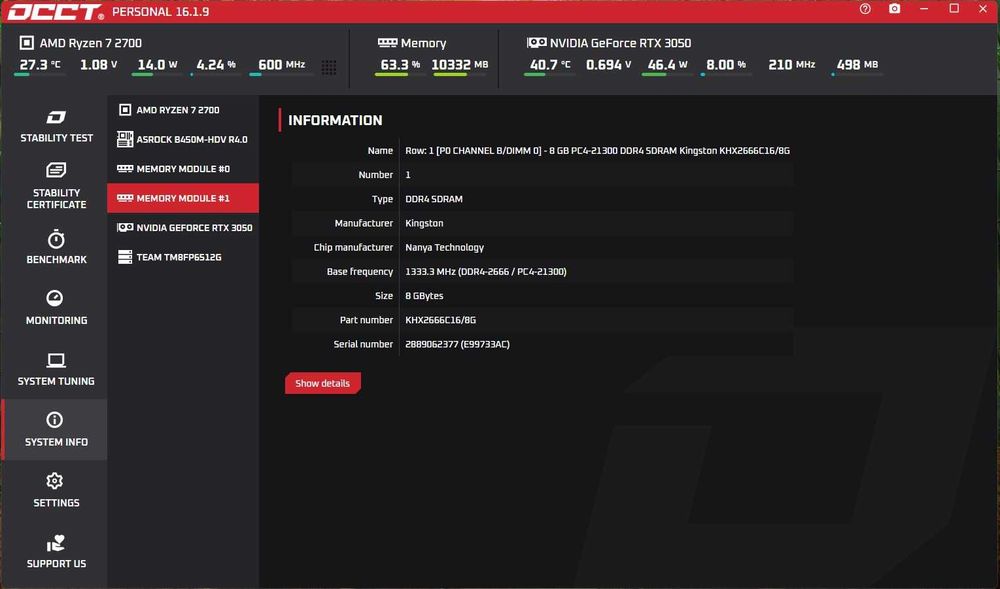Click the CPU usage 4.24 % reading
The width and height of the screenshot is (1000, 589).
point(216,64)
